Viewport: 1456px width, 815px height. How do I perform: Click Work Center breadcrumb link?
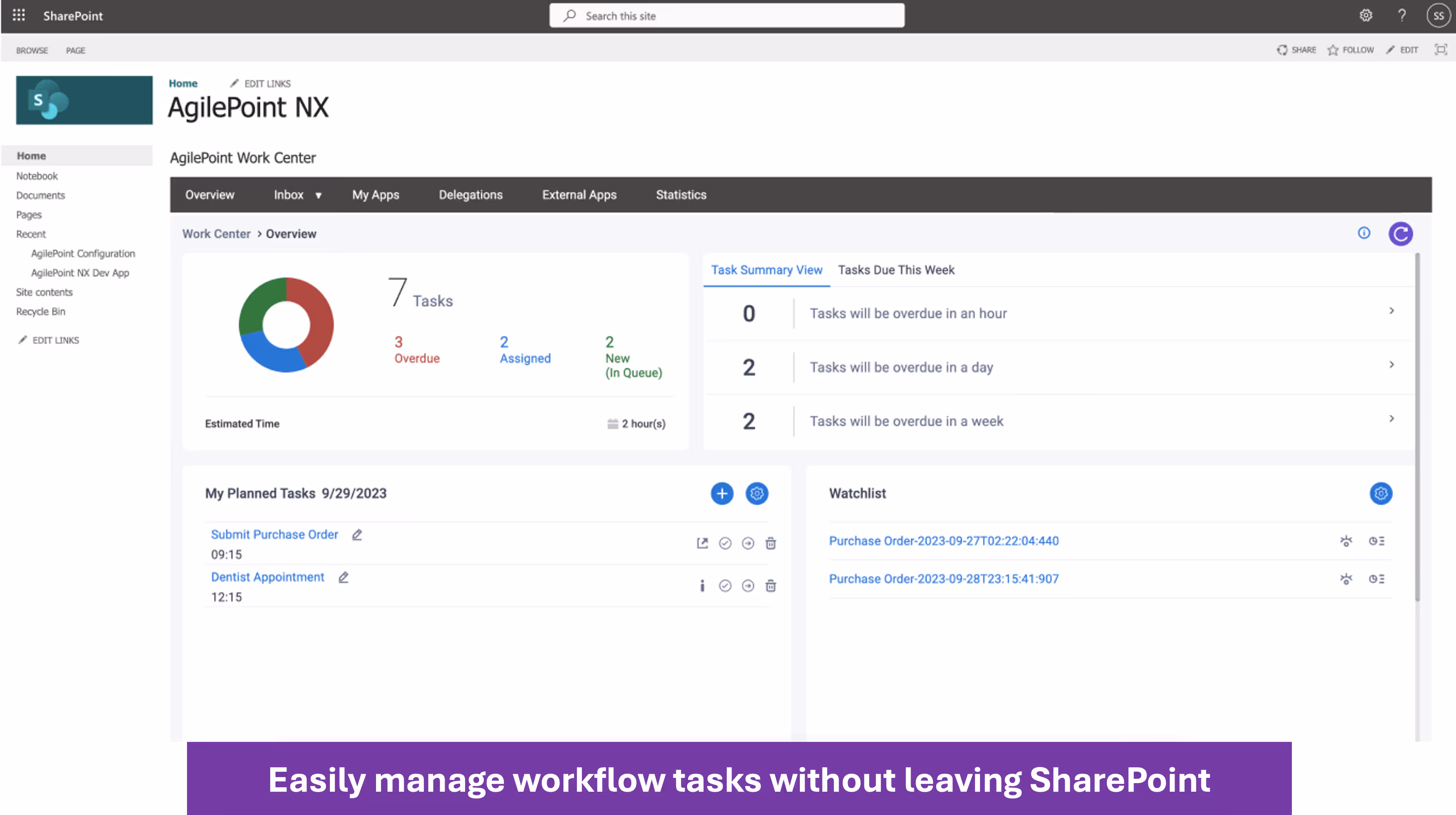(216, 234)
